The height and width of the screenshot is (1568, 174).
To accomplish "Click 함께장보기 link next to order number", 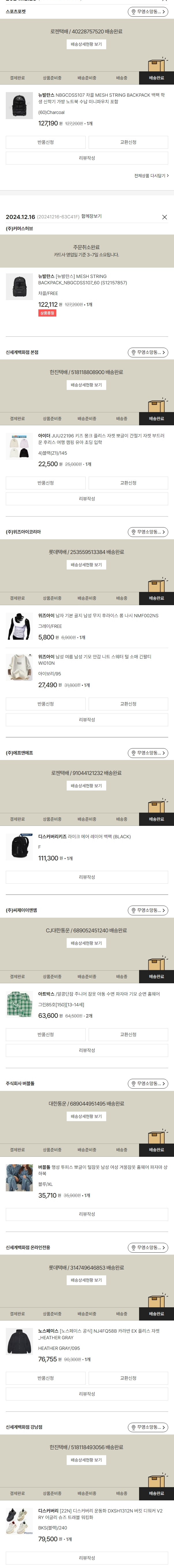I will tap(91, 217).
